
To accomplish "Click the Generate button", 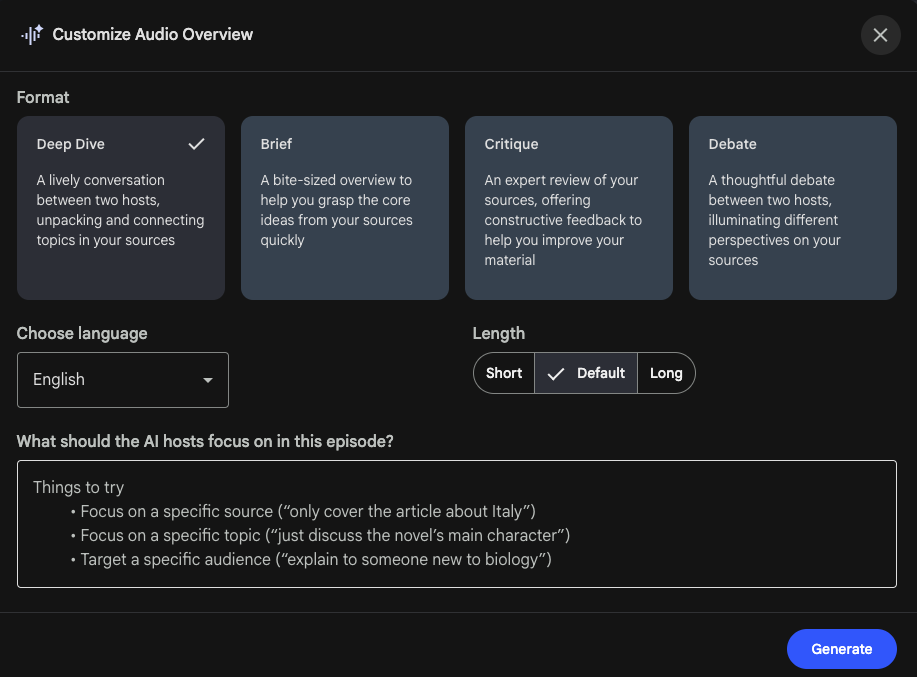I will pyautogui.click(x=841, y=648).
